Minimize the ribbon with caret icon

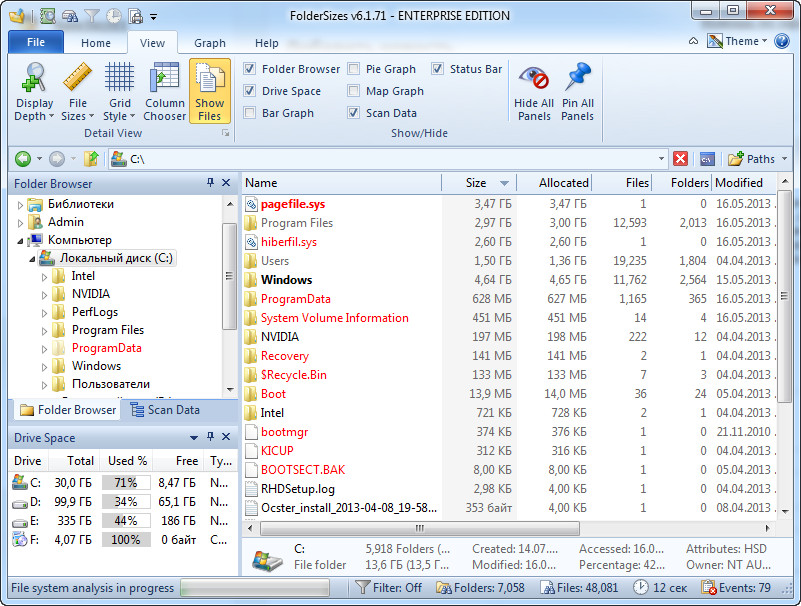point(693,41)
